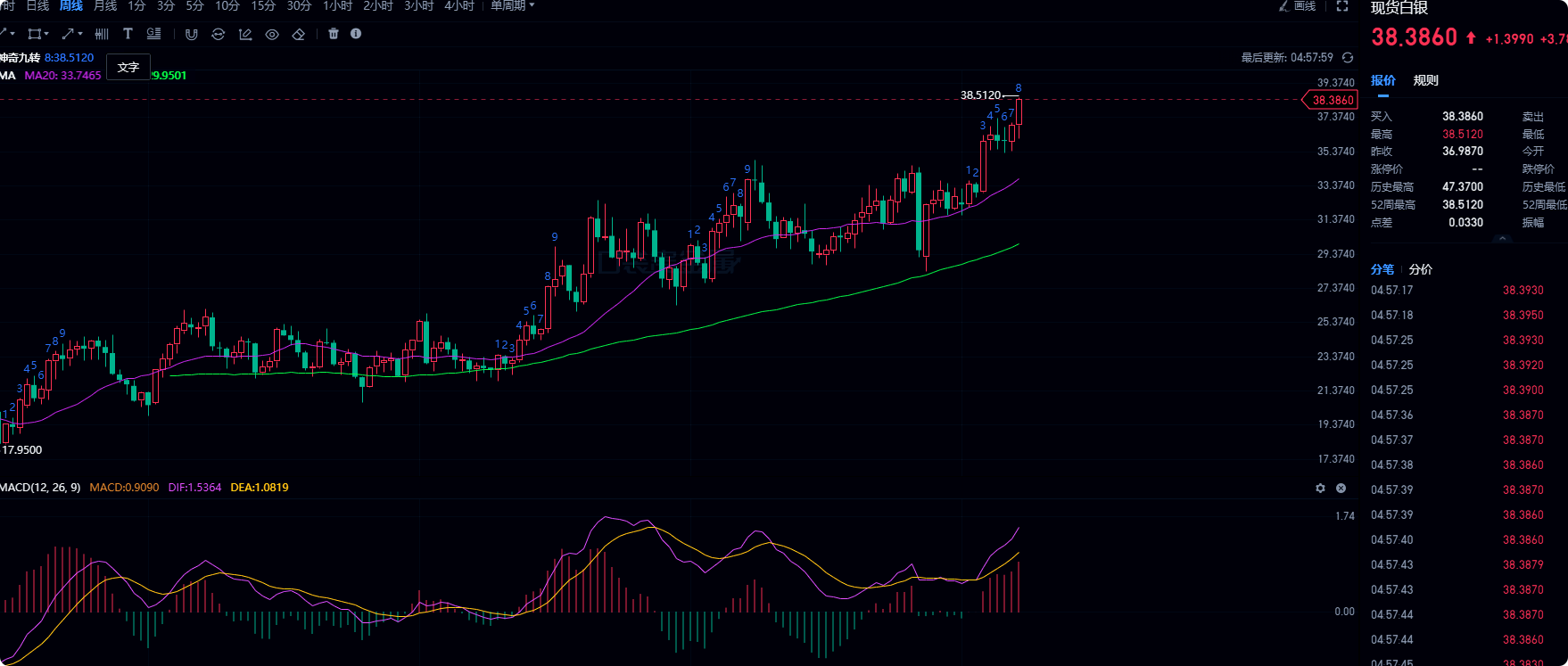The image size is (1568, 666).
Task: Open the golden ratio lines tool
Action: (153, 34)
